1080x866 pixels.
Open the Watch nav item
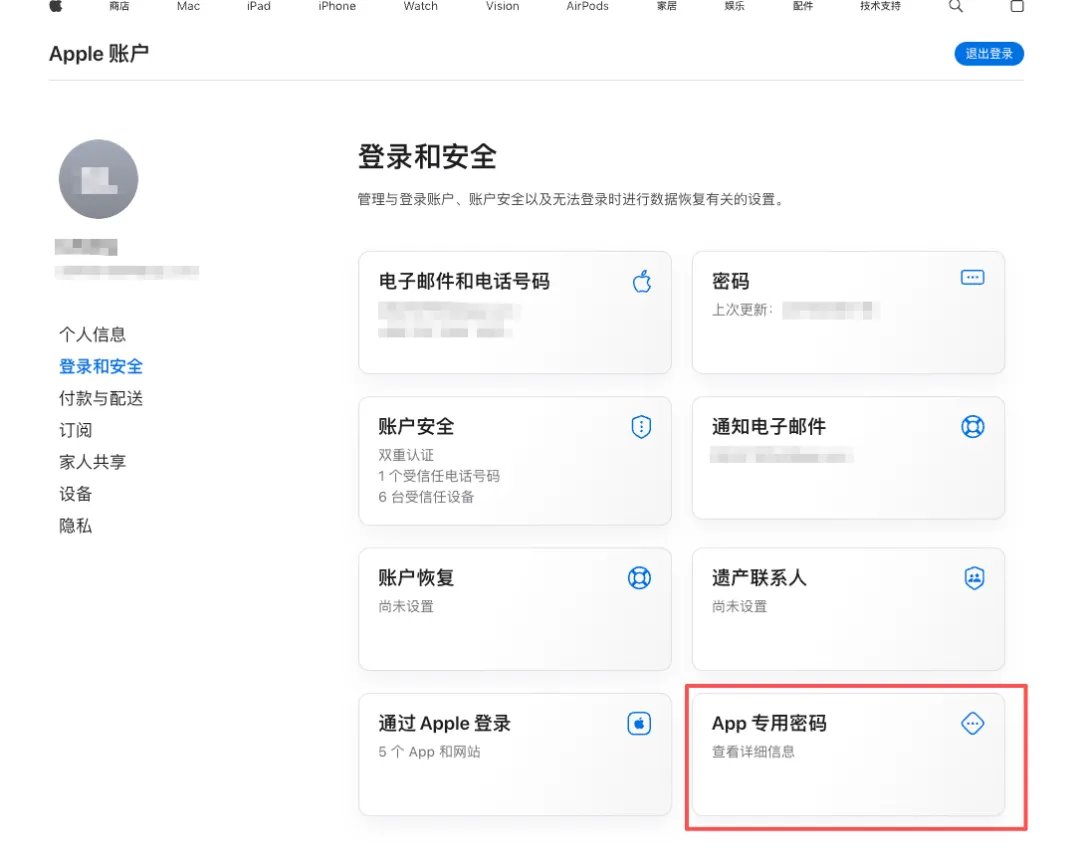[x=420, y=6]
